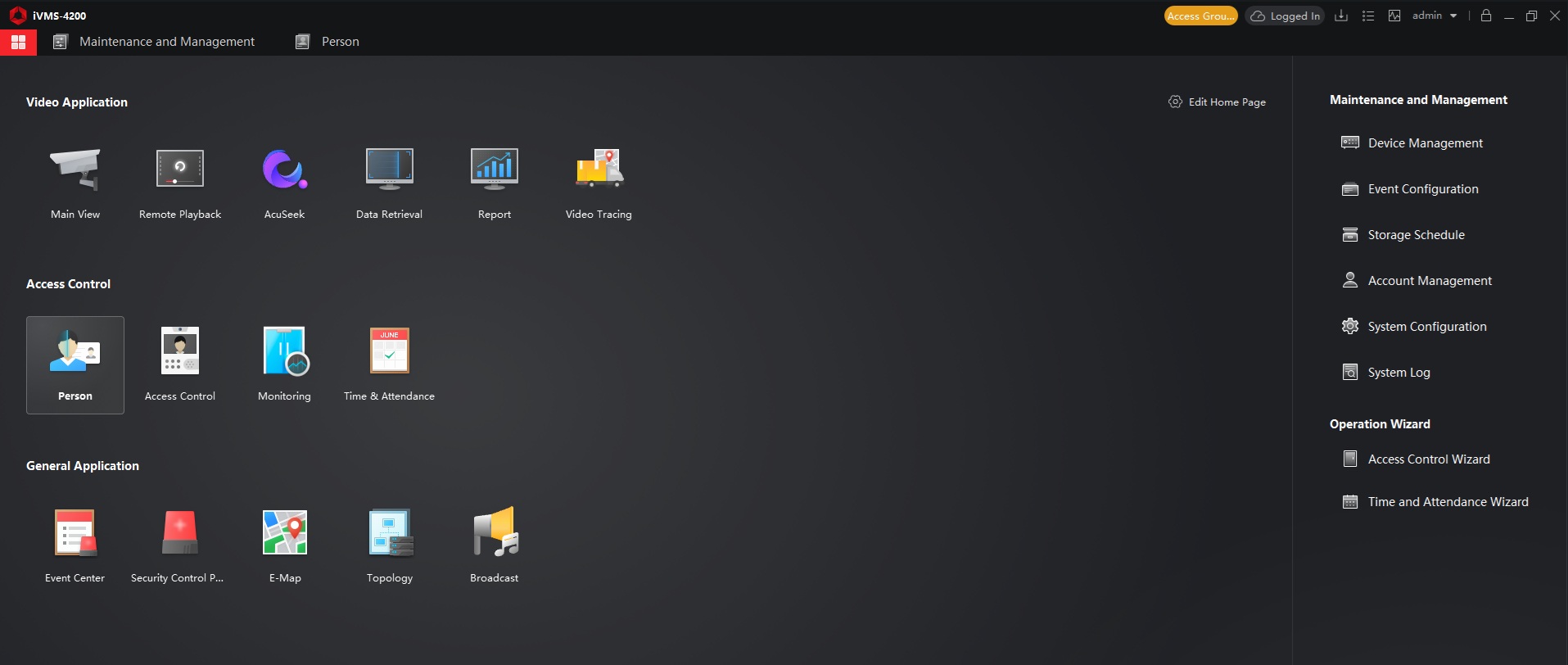
Task: Open the Main View camera module
Action: (75, 183)
